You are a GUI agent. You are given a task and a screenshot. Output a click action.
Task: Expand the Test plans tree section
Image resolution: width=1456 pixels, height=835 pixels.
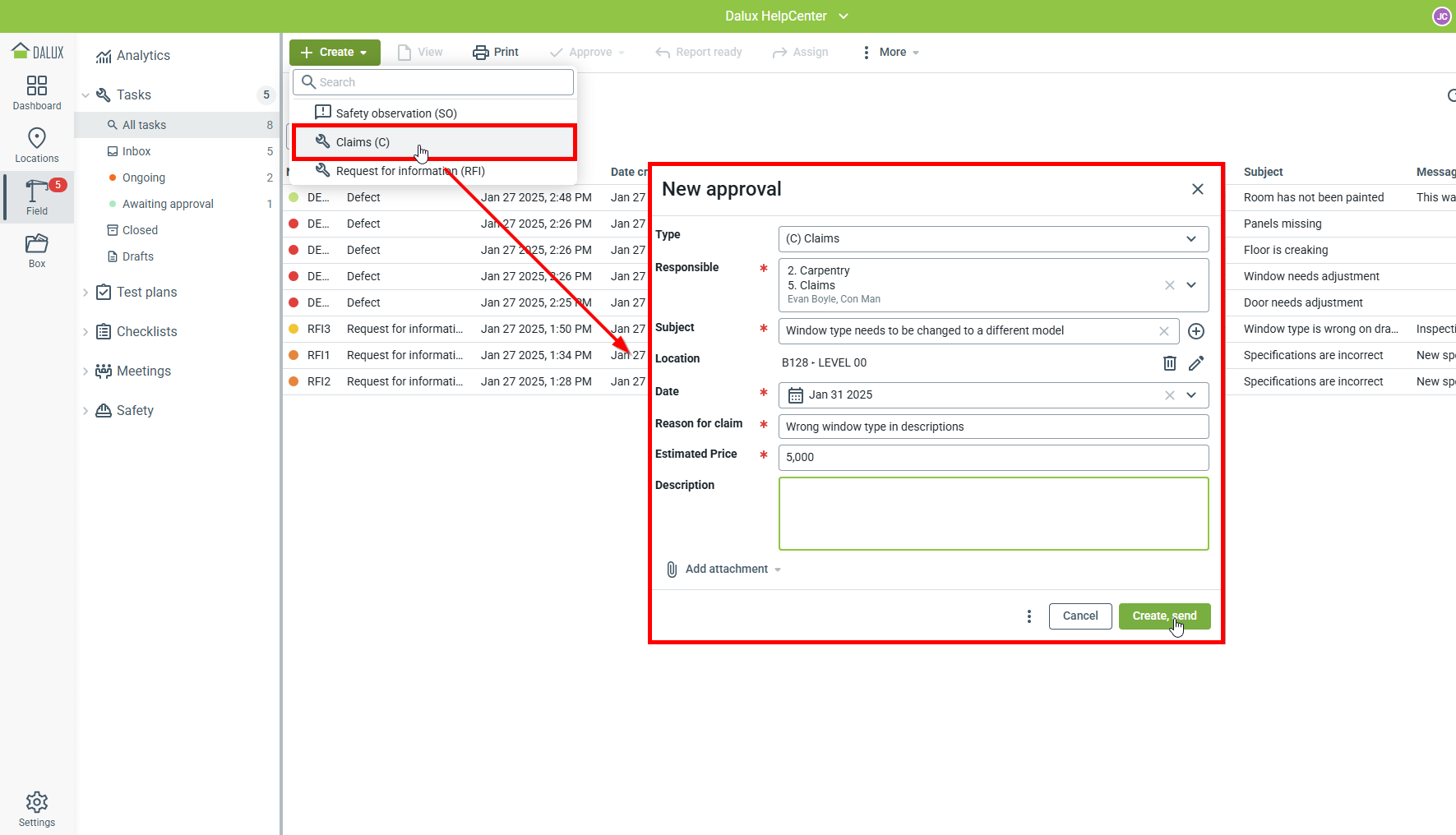click(86, 292)
